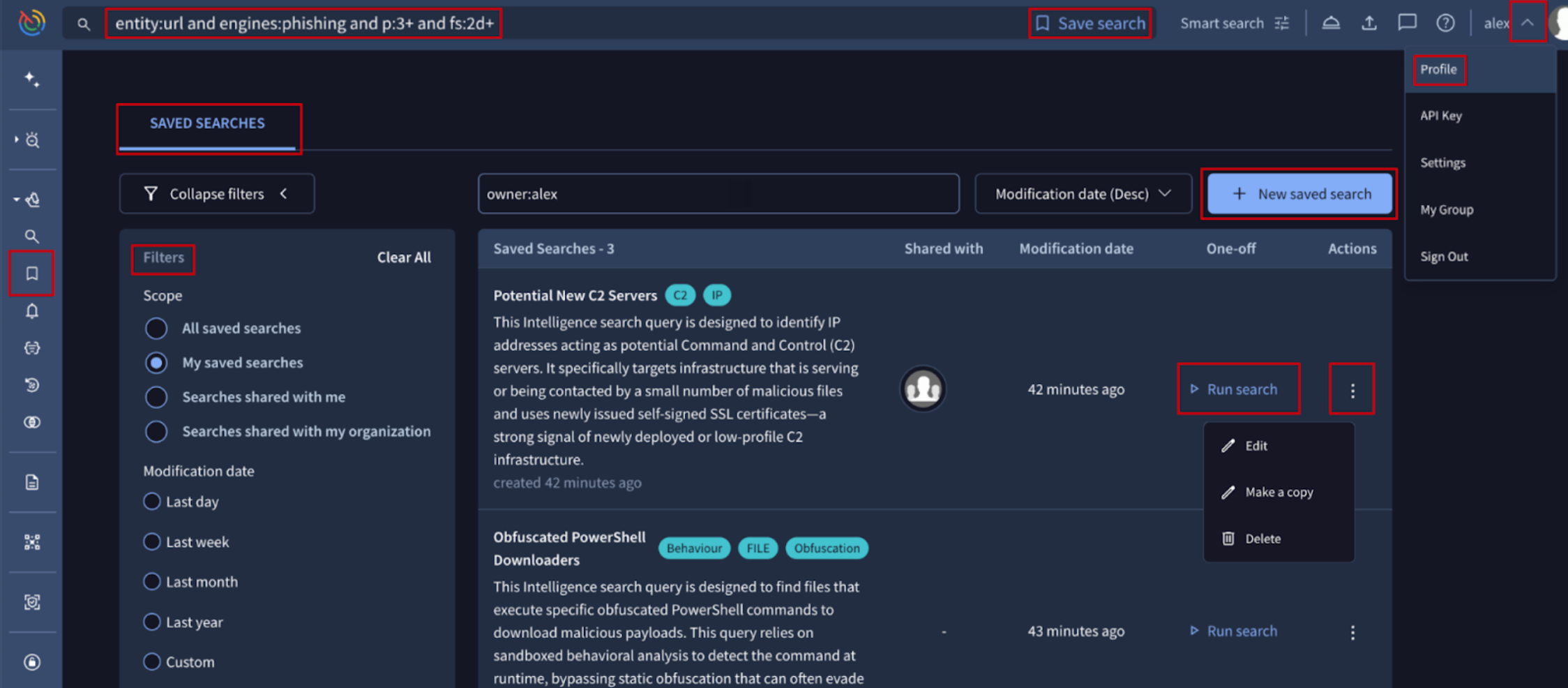The image size is (1568, 688).
Task: Choose Sign Out in the user menu
Action: click(x=1444, y=256)
